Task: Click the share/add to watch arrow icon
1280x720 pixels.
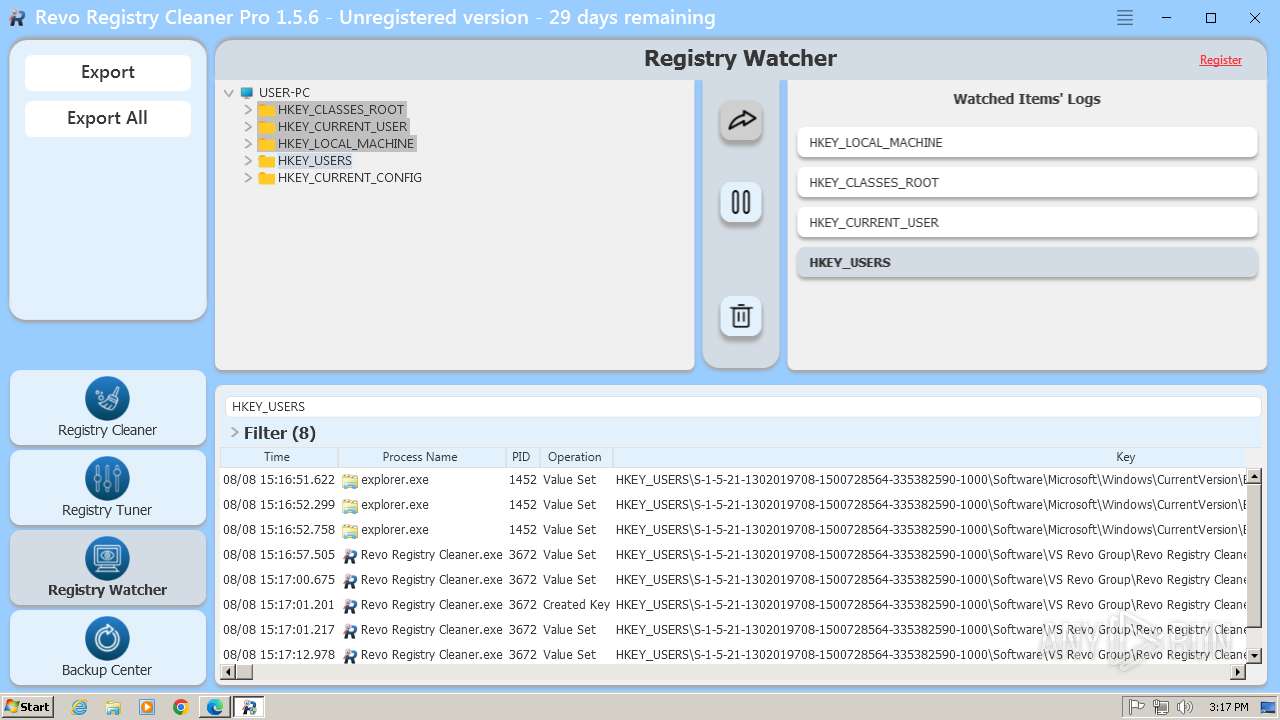Action: tap(741, 121)
